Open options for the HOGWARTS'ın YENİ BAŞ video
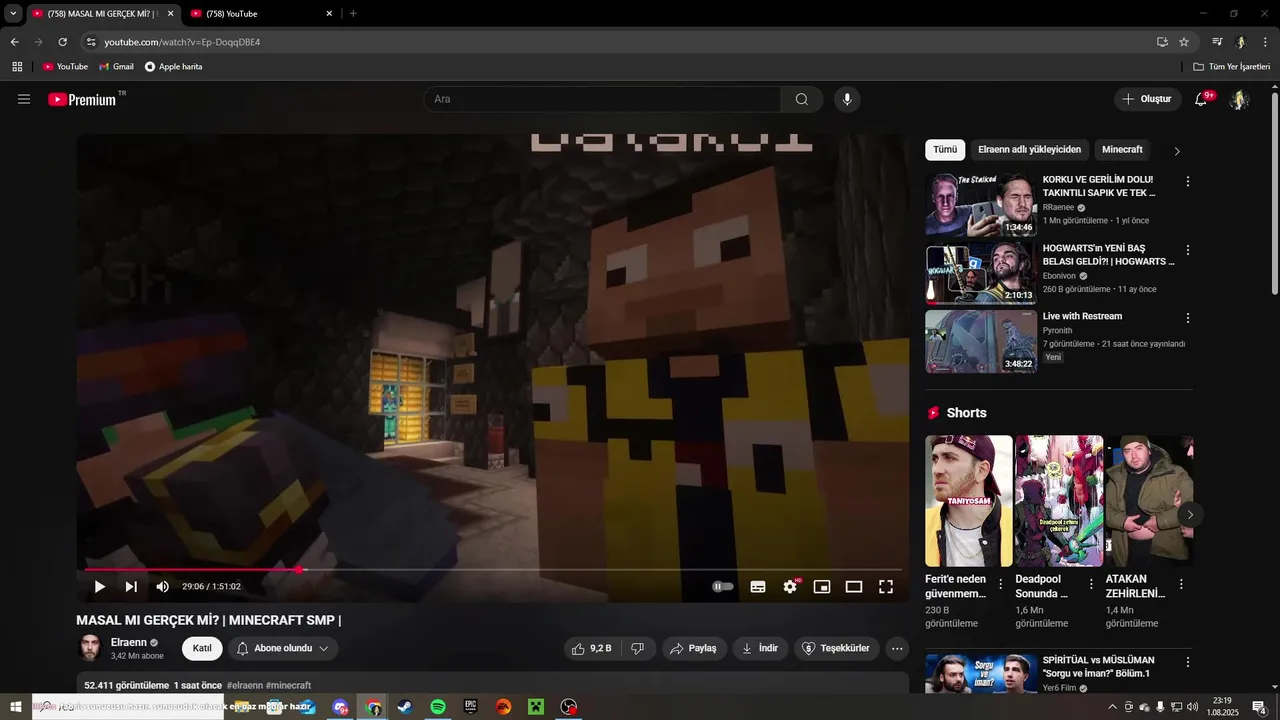1280x720 pixels. point(1188,250)
